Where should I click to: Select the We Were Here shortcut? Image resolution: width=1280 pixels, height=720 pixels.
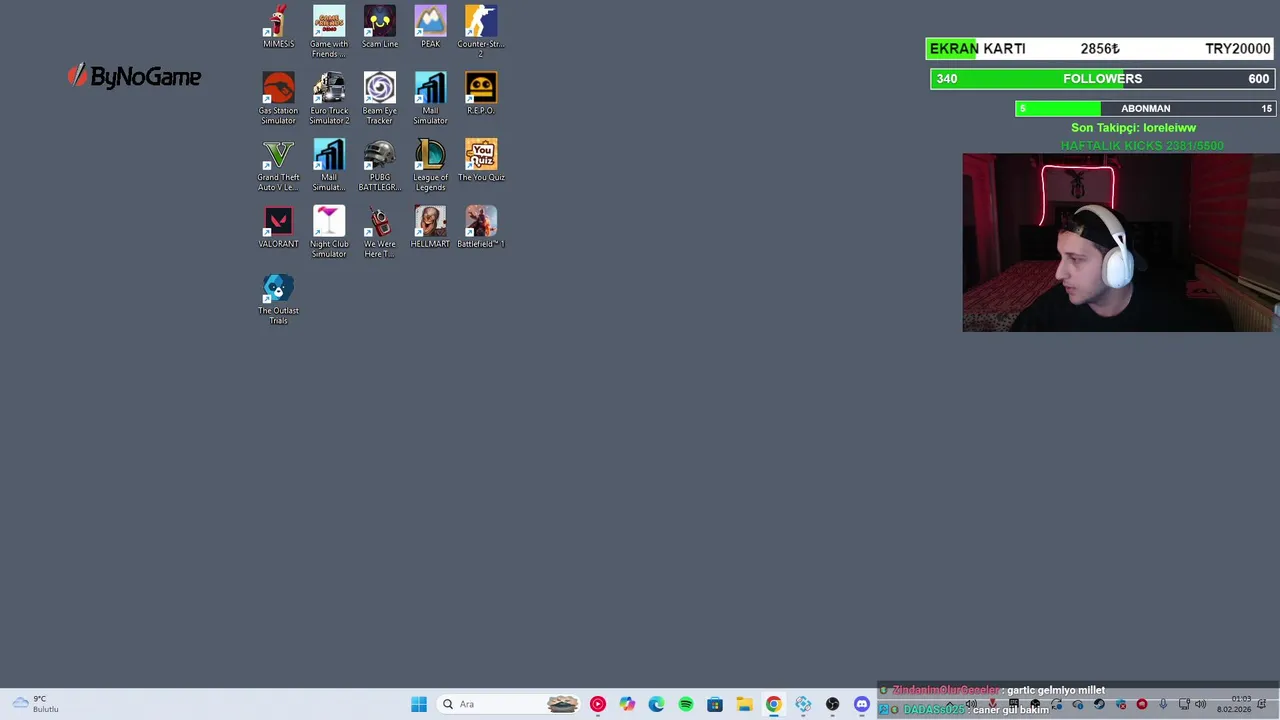[x=380, y=231]
